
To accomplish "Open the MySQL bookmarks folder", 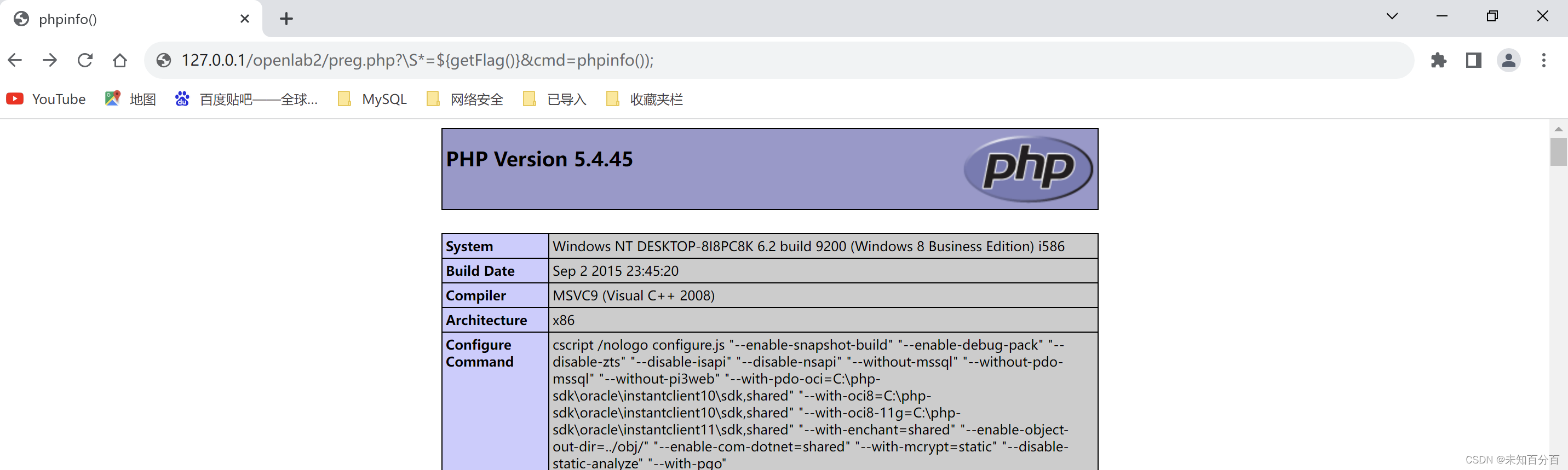I will click(372, 99).
